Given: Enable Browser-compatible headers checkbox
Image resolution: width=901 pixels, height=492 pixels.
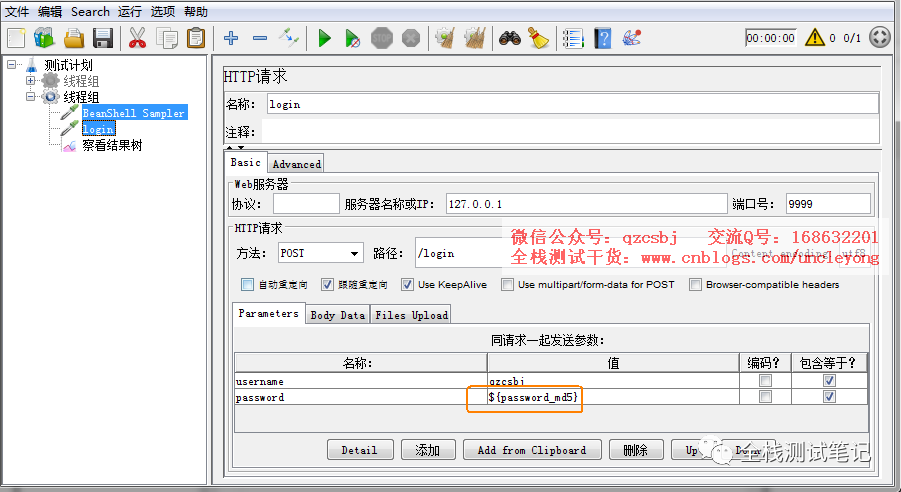Looking at the screenshot, I should pyautogui.click(x=695, y=285).
